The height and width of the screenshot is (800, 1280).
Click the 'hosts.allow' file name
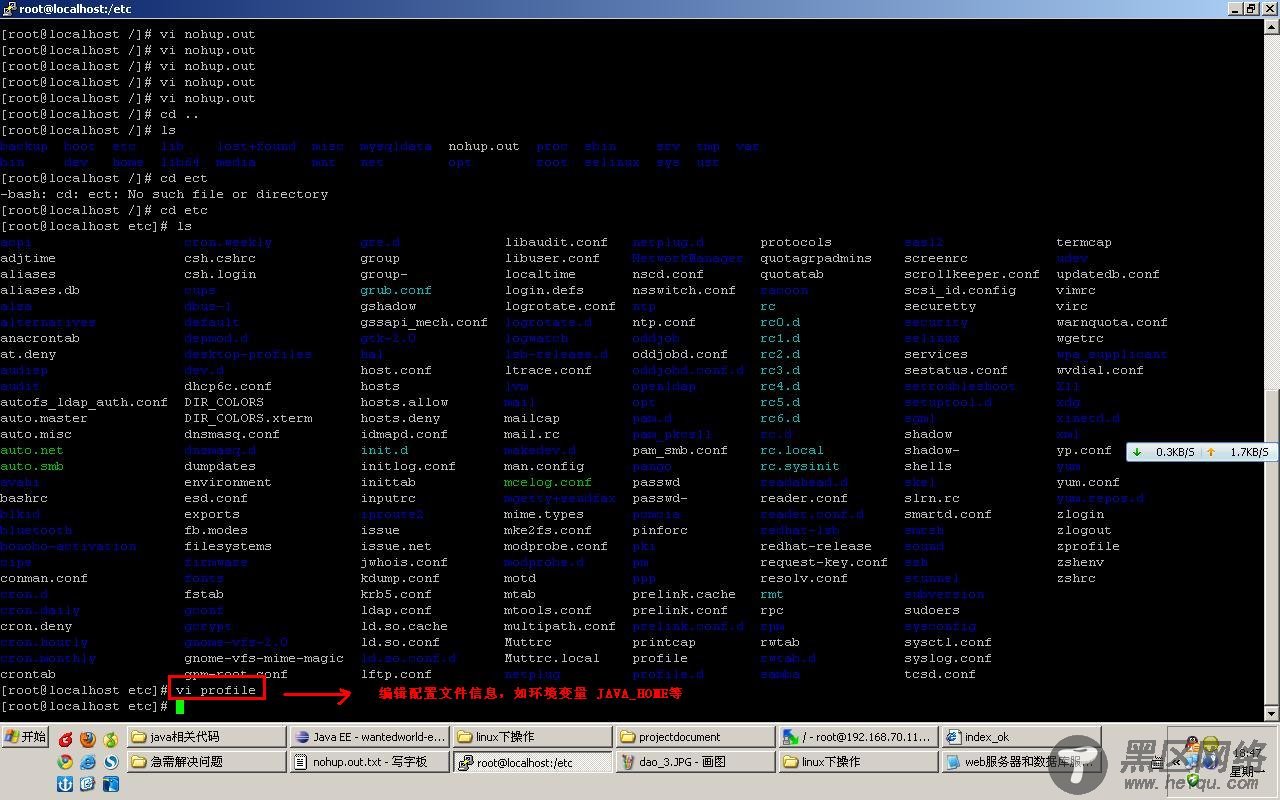click(x=404, y=402)
